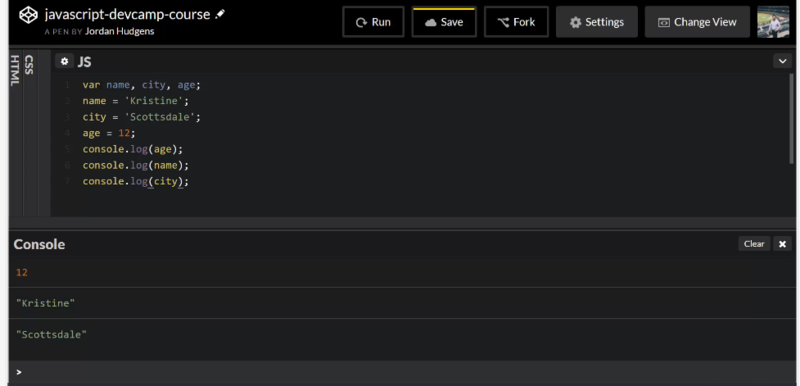Switch to the CSS editor tab
This screenshot has height=386, width=800.
29,65
